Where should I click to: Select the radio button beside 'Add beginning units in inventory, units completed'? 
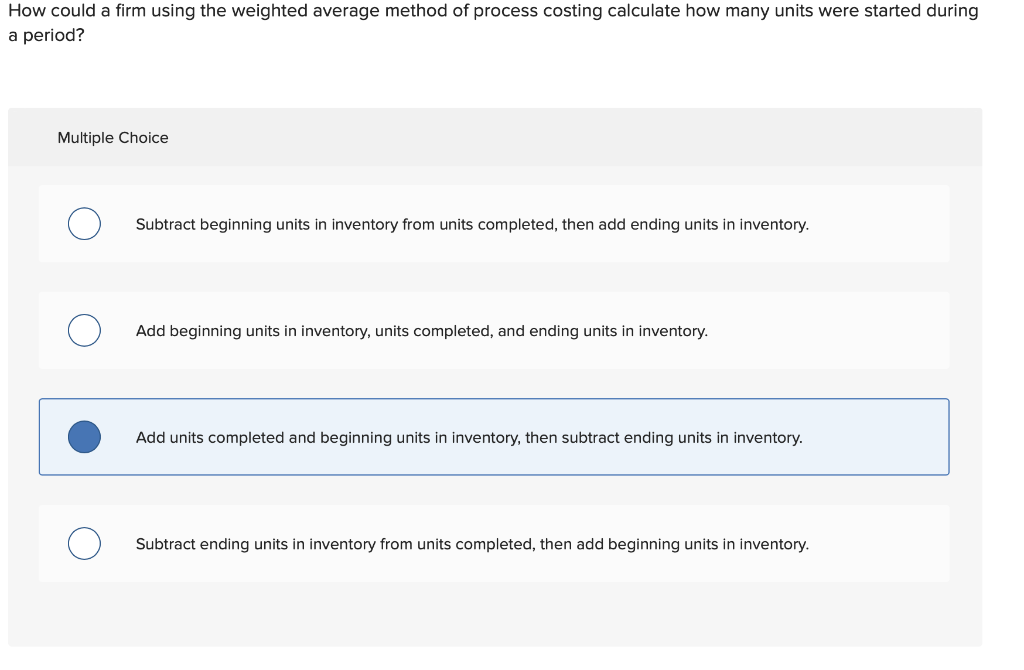[x=83, y=330]
